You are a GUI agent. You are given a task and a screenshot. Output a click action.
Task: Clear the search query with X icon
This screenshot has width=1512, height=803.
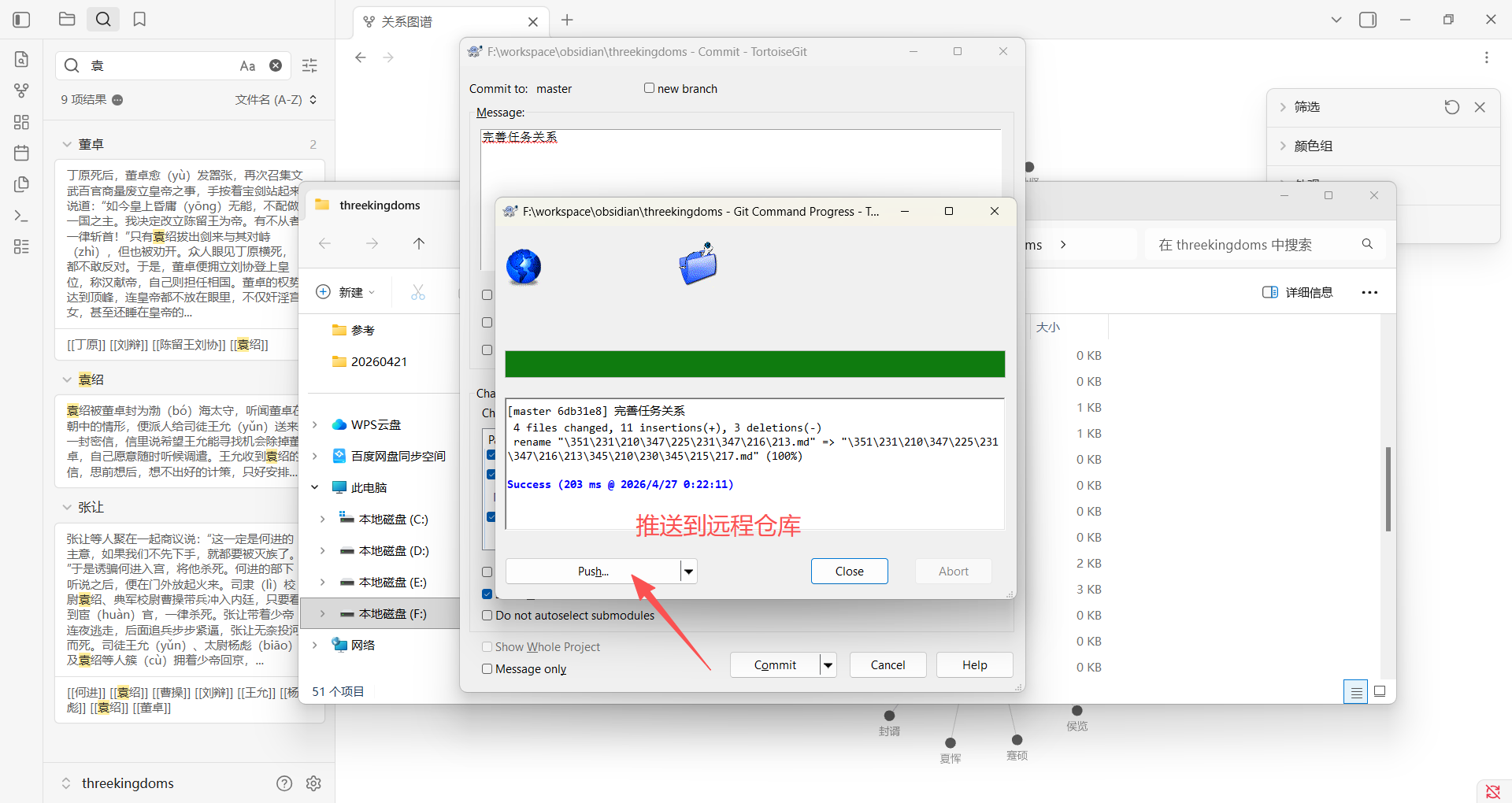(276, 65)
